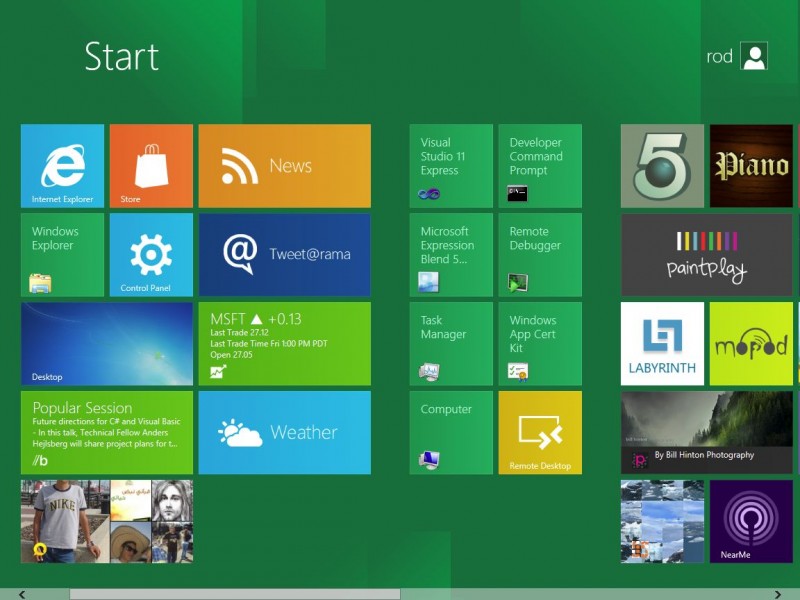Open Developer Command Prompt tile
800x600 pixels.
pyautogui.click(x=540, y=165)
